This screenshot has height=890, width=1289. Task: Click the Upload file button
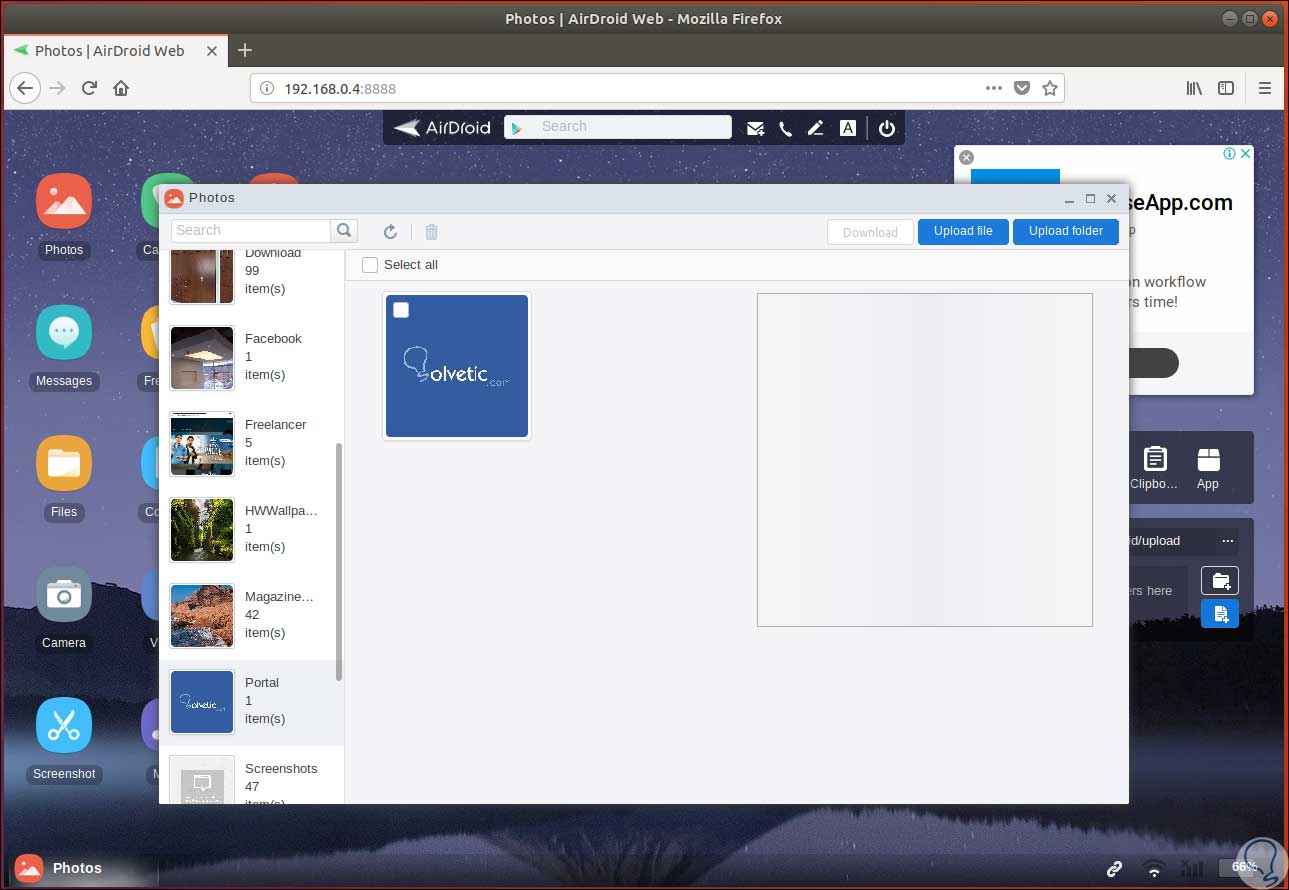[963, 231]
